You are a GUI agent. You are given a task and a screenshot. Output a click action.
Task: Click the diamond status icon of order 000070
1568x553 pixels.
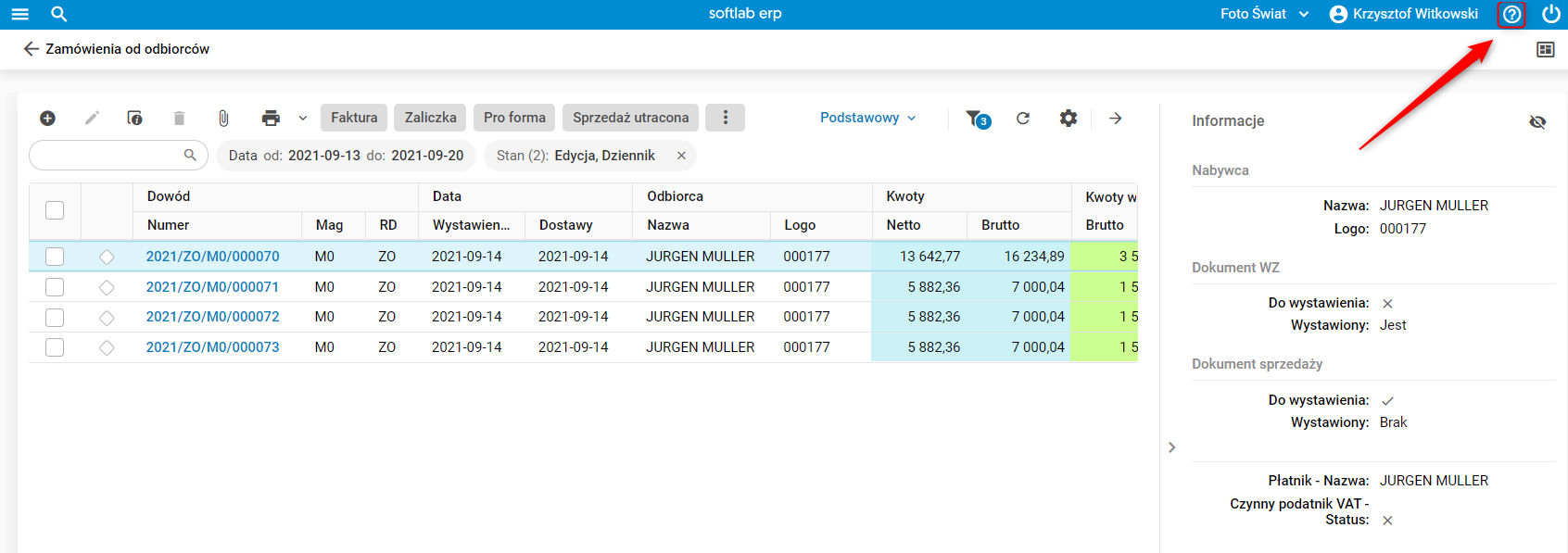(x=107, y=257)
